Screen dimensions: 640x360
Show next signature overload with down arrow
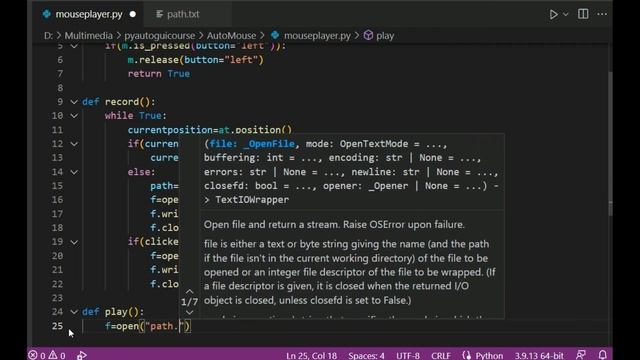(x=189, y=313)
